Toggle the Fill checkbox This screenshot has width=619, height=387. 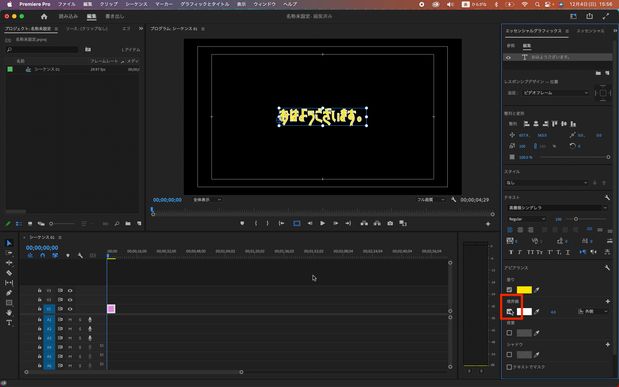click(x=509, y=290)
